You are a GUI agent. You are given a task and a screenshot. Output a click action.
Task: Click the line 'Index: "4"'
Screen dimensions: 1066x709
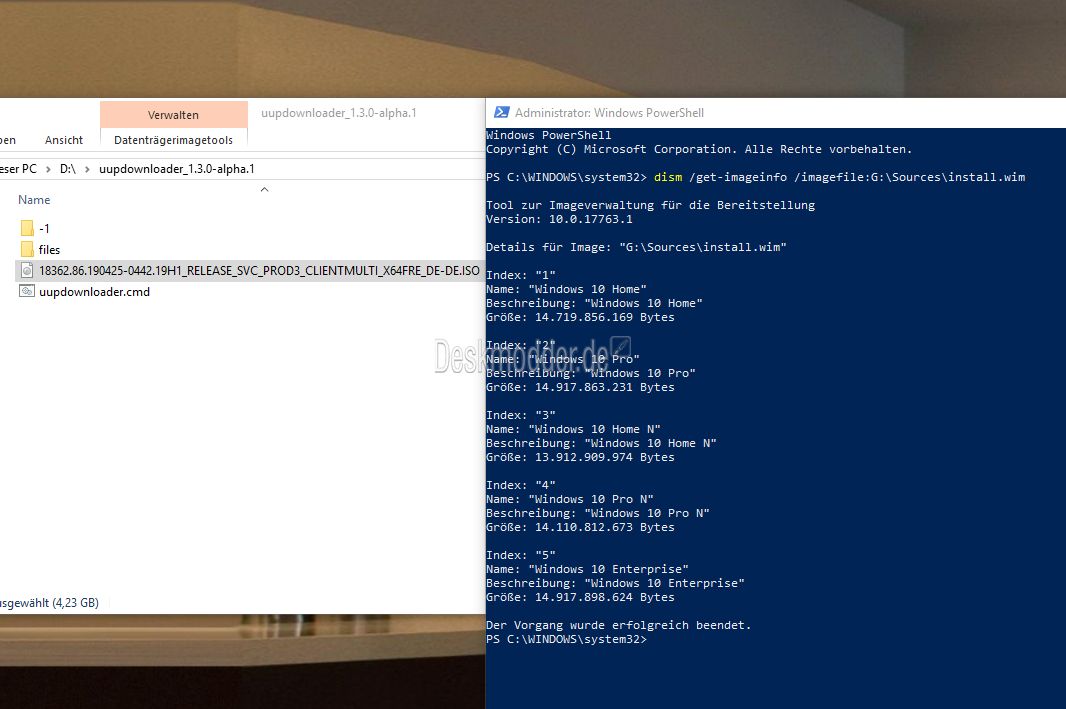[x=521, y=485]
